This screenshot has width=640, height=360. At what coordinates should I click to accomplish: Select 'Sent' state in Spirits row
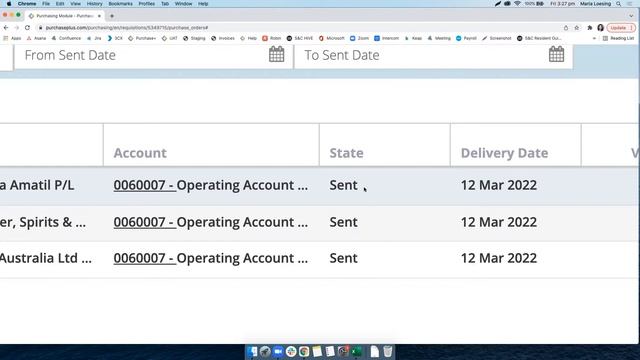click(x=343, y=222)
